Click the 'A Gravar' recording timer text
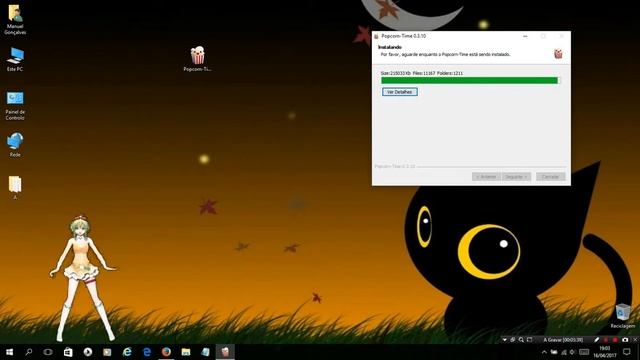640x360 pixels. coord(563,340)
